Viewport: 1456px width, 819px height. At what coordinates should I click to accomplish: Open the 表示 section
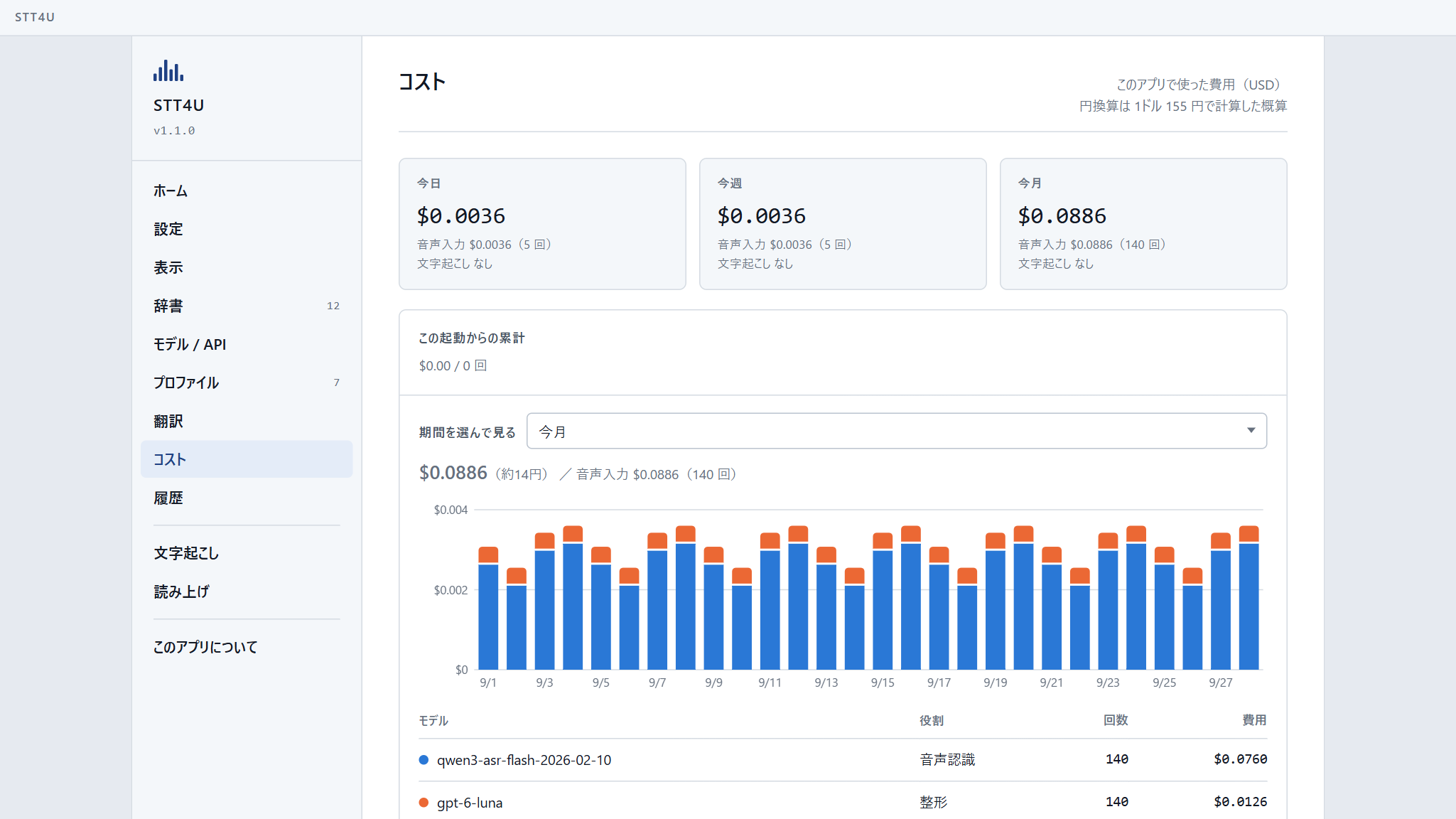pyautogui.click(x=247, y=267)
